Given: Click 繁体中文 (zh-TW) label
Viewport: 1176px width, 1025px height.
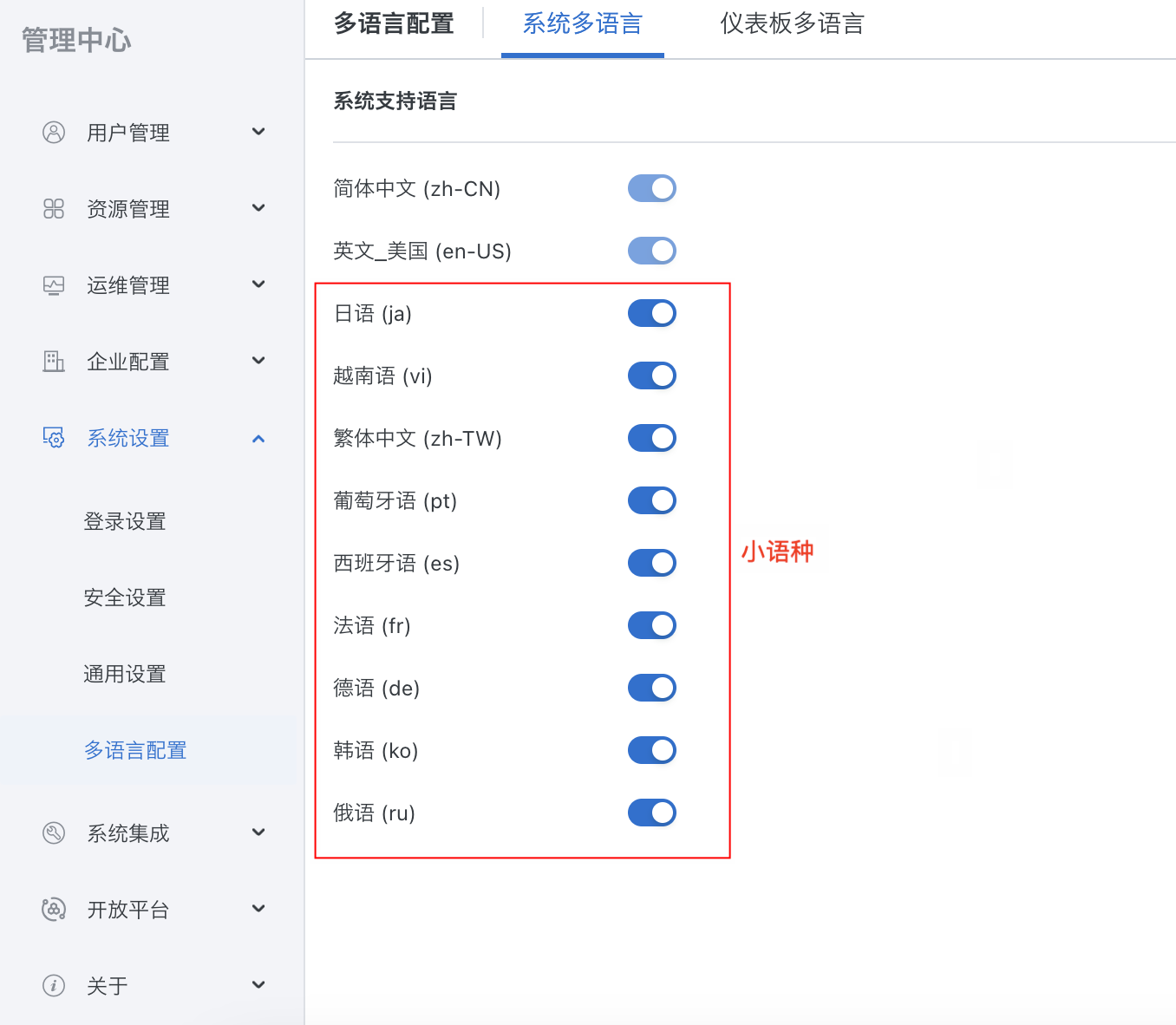Looking at the screenshot, I should pyautogui.click(x=418, y=438).
